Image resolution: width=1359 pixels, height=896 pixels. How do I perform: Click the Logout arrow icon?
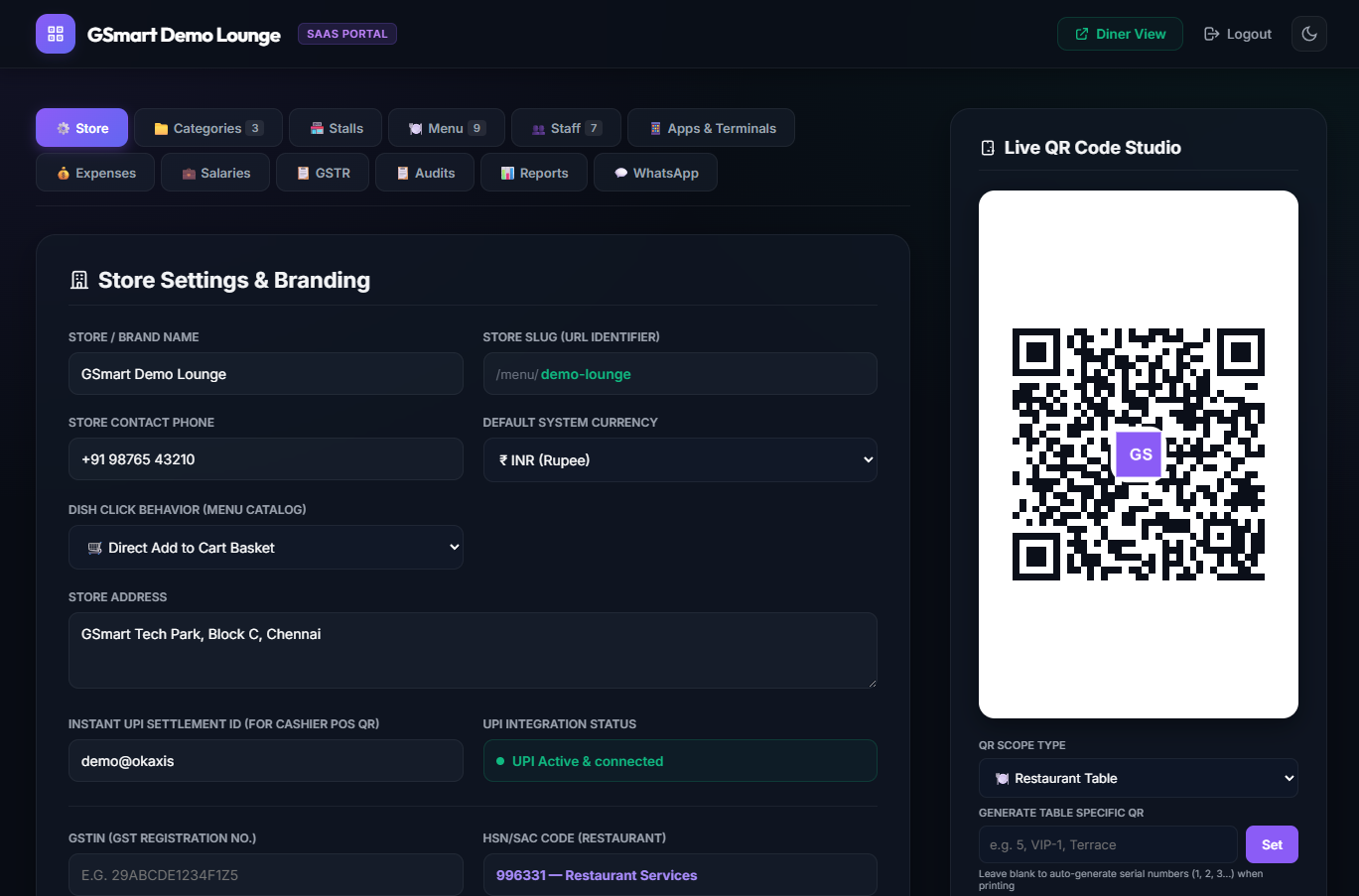[1211, 34]
